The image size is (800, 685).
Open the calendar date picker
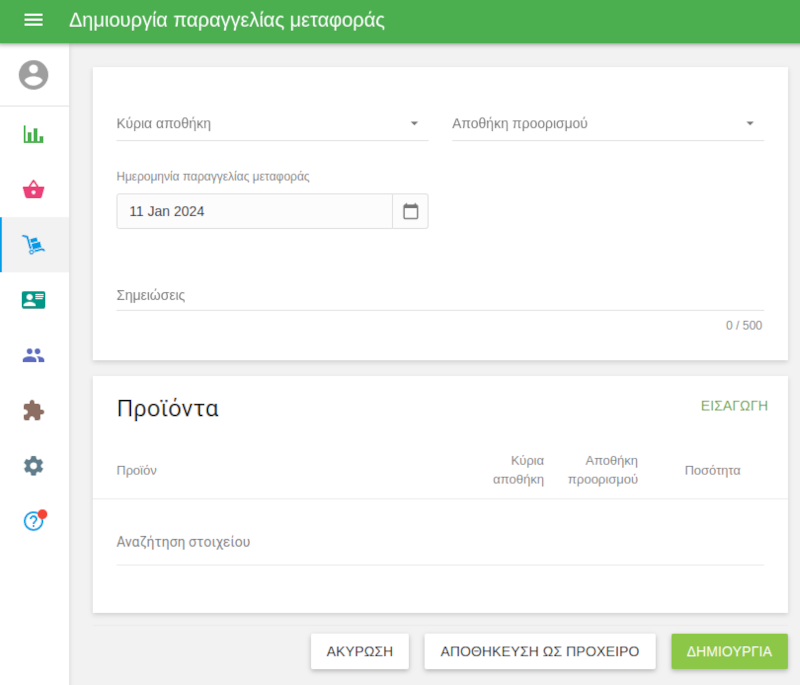point(410,211)
